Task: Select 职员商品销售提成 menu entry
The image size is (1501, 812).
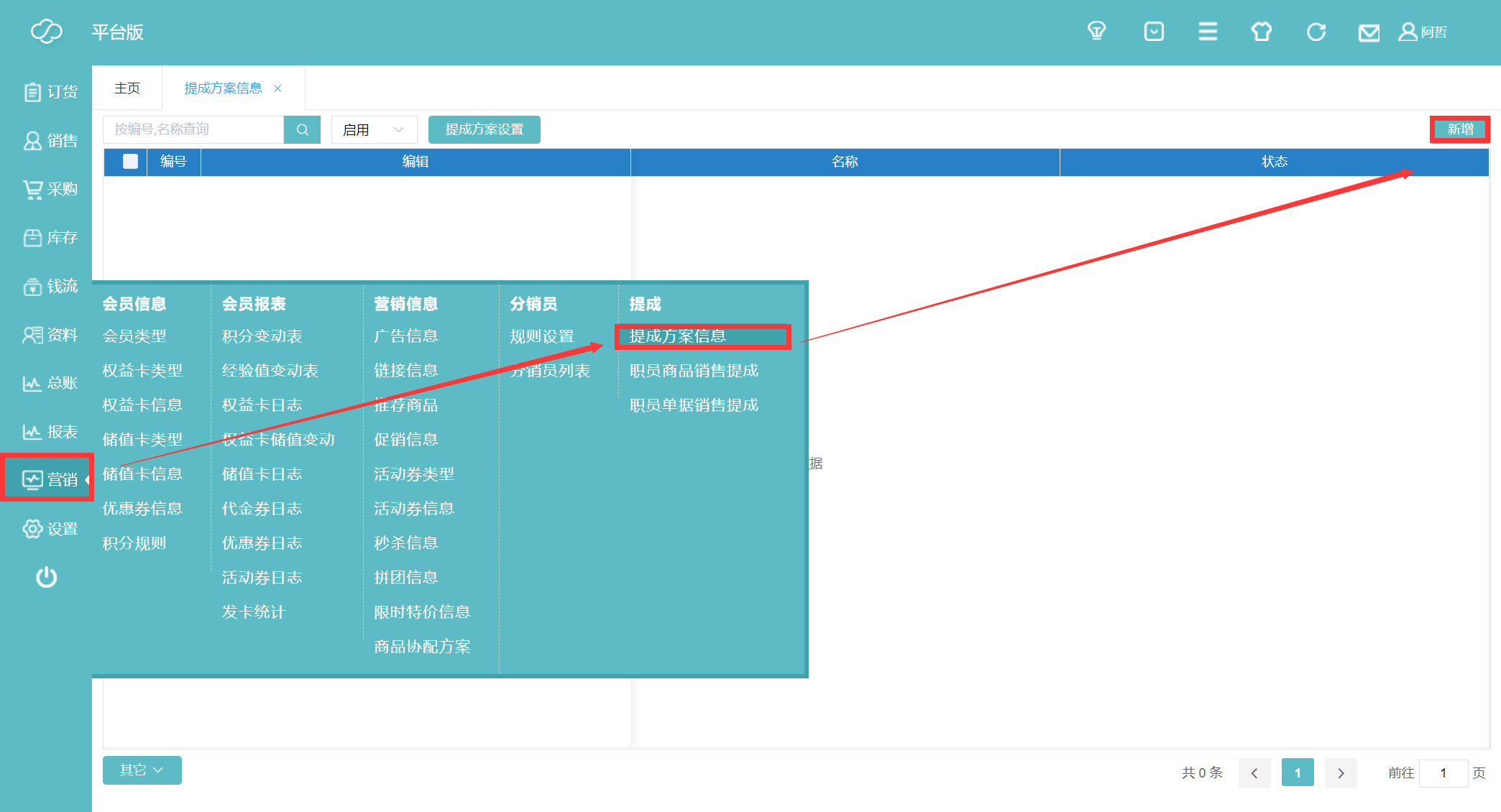Action: (694, 371)
